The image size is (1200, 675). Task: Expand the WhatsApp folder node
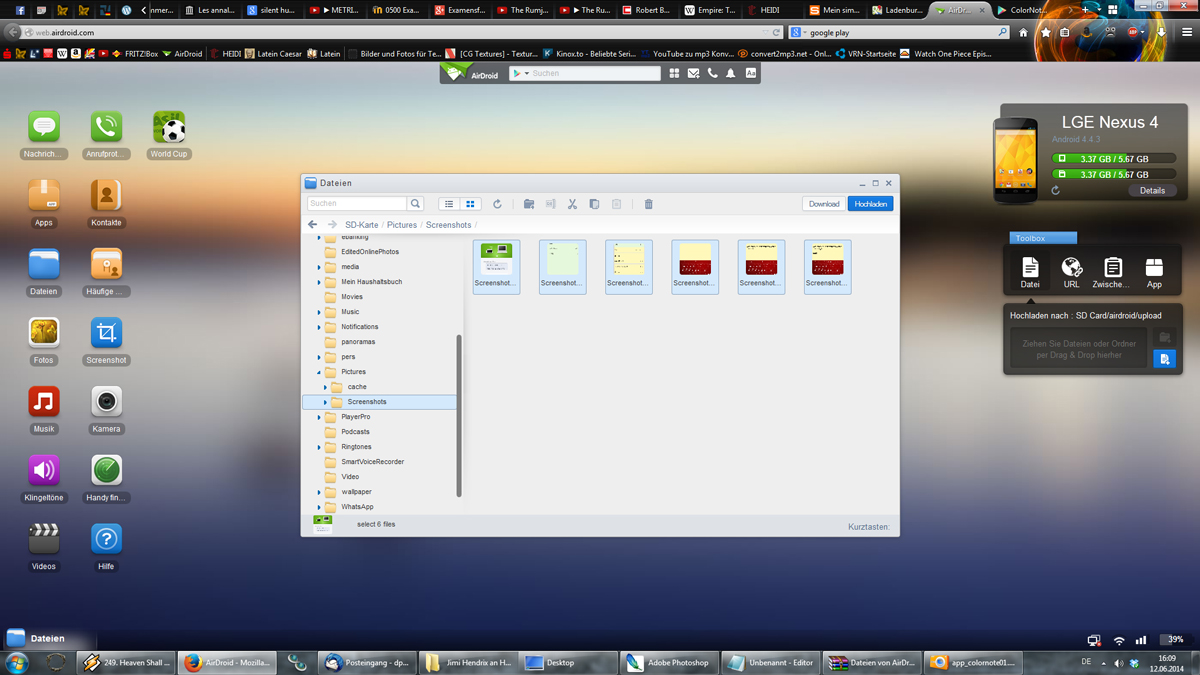(x=319, y=507)
